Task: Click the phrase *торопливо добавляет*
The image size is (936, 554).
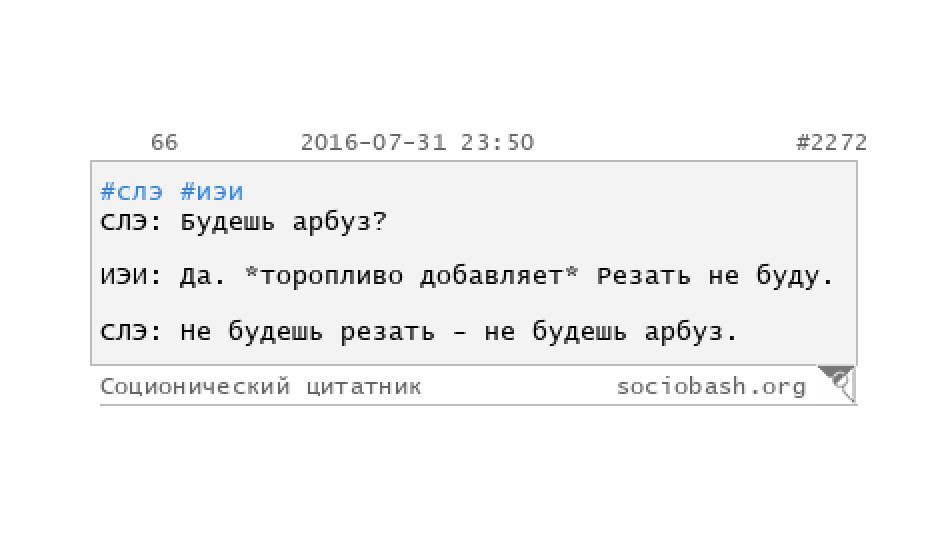Action: pos(412,276)
